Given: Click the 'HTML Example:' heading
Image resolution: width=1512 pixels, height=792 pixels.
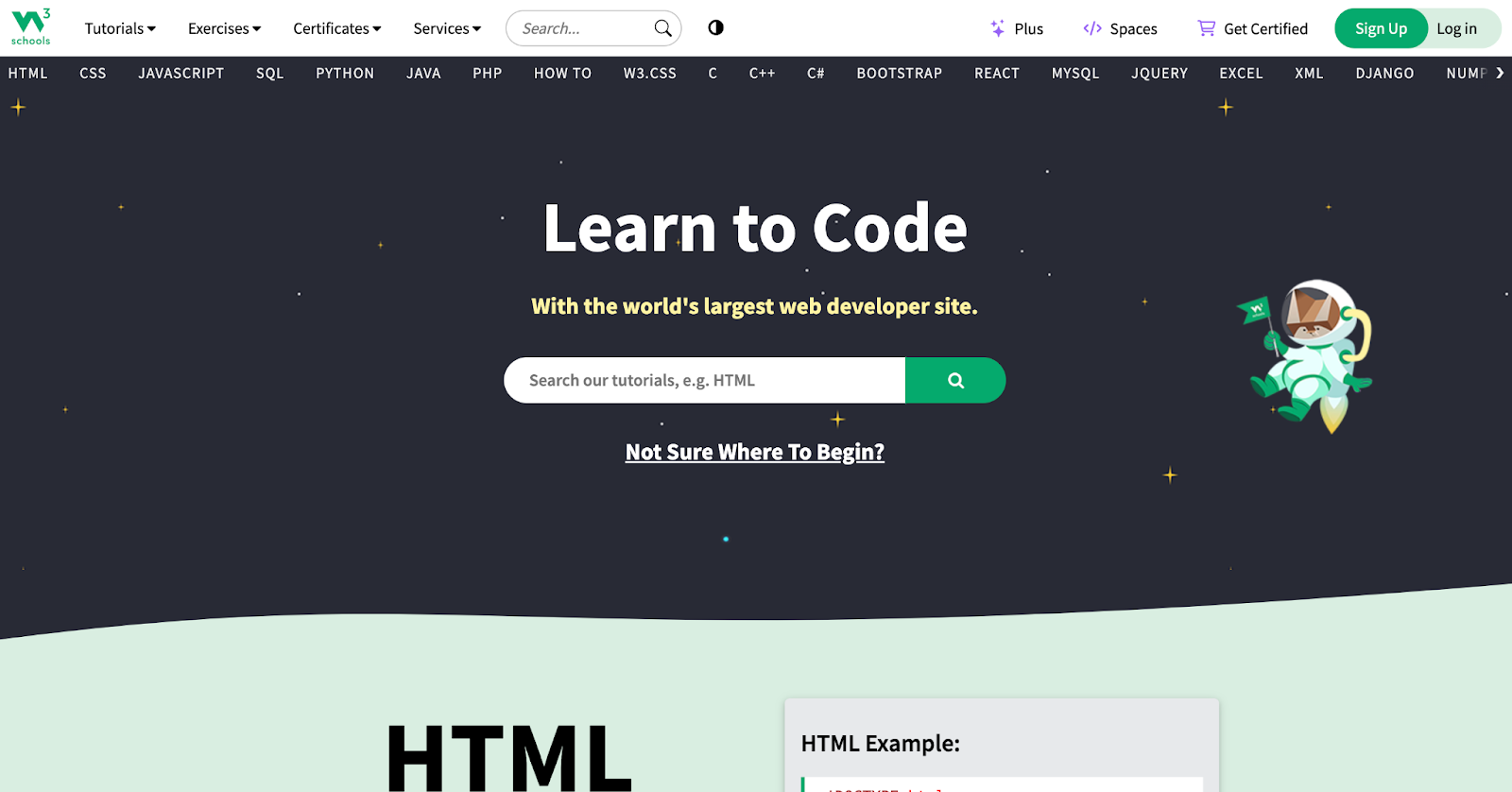Looking at the screenshot, I should pyautogui.click(x=880, y=744).
